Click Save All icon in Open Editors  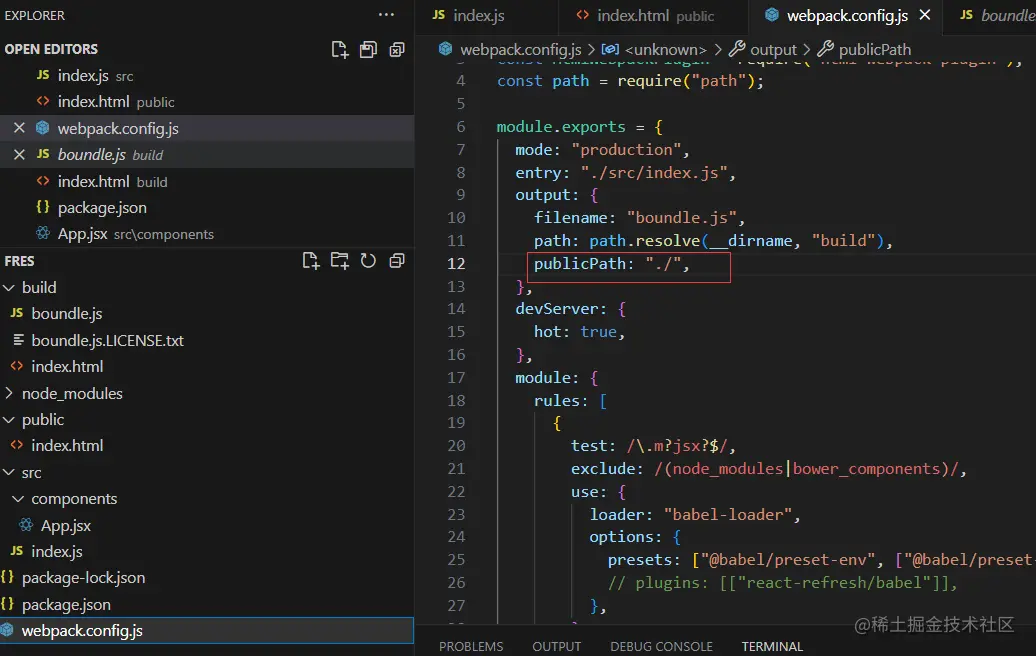click(x=368, y=50)
